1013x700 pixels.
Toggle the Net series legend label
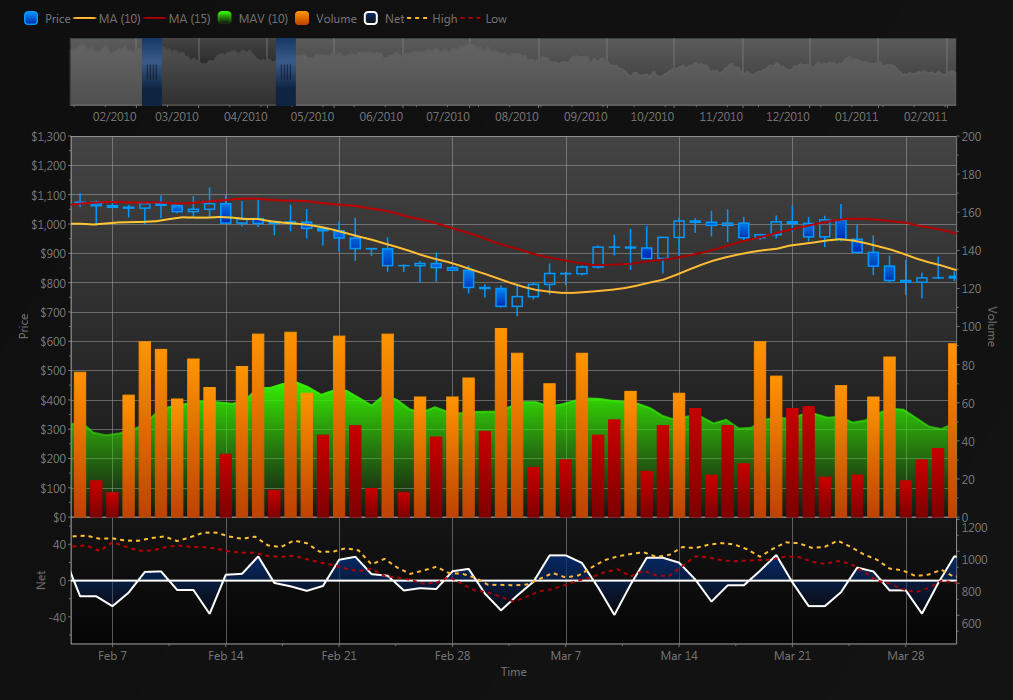pyautogui.click(x=393, y=19)
